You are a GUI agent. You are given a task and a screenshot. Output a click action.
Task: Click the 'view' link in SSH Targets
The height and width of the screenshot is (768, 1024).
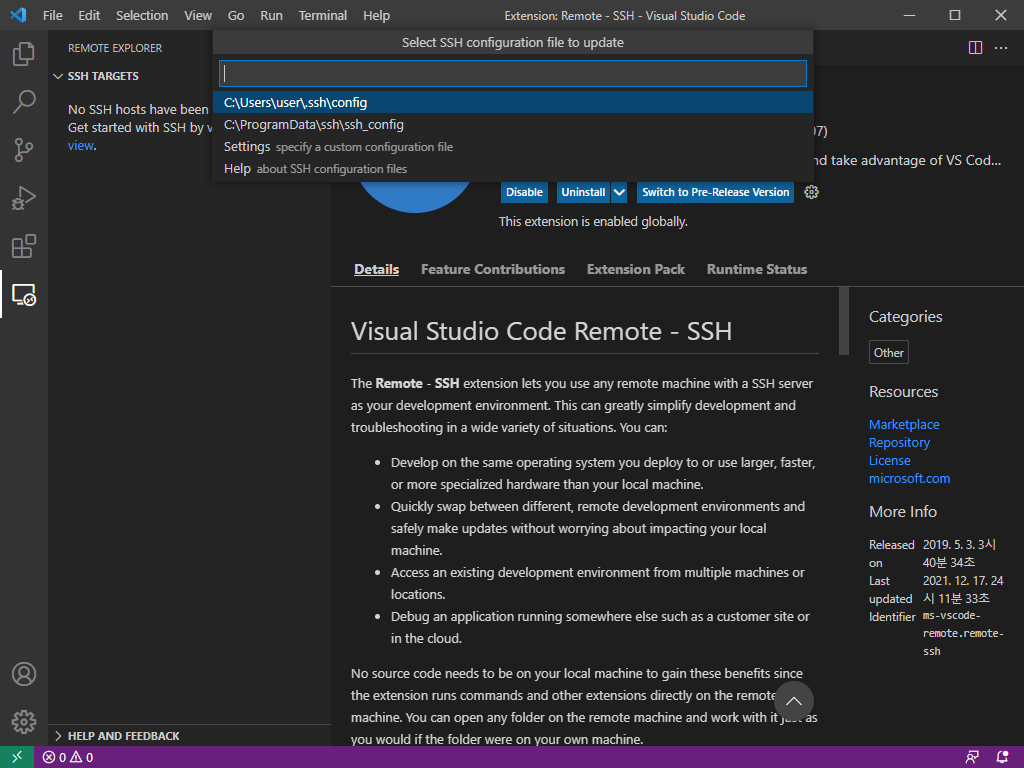coord(81,146)
